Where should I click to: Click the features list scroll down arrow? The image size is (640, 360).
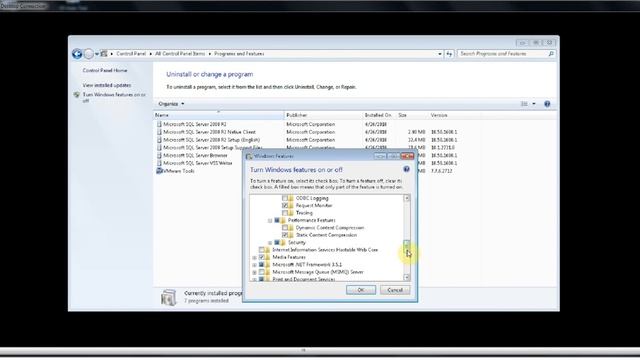tap(407, 277)
